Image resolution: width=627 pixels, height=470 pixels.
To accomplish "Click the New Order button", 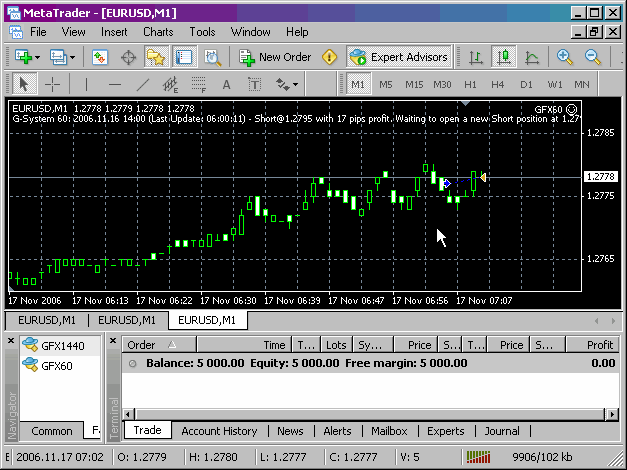I will [x=275, y=57].
